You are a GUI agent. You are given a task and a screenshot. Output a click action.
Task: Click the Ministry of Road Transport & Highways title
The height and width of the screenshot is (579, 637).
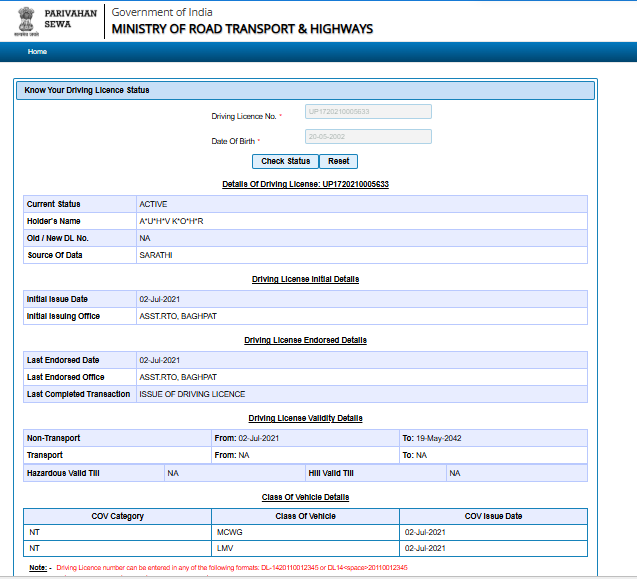pyautogui.click(x=242, y=29)
